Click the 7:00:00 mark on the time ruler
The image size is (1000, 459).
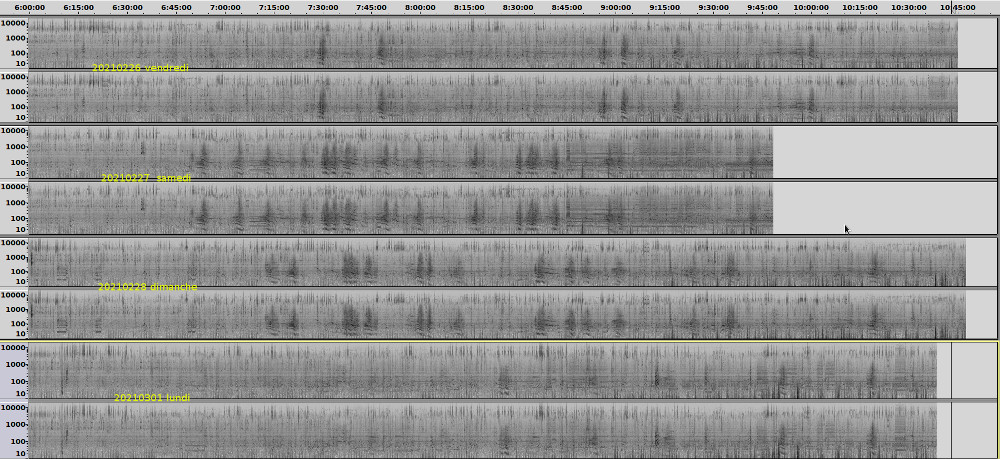click(225, 7)
